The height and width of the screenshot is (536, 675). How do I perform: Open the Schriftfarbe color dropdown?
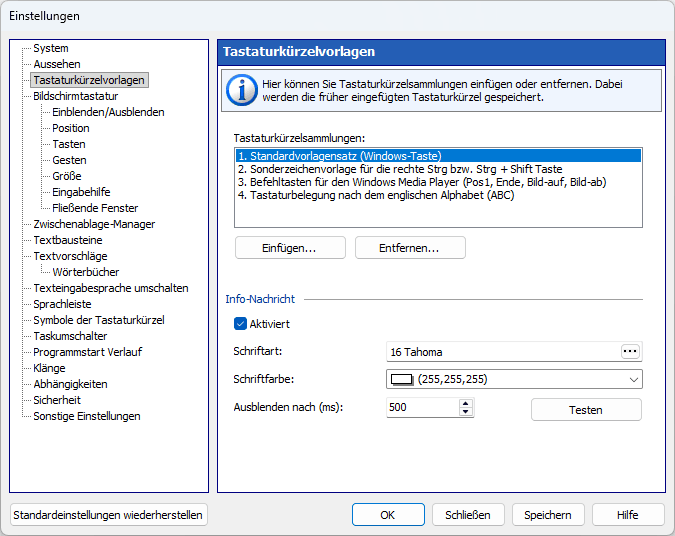click(x=633, y=380)
